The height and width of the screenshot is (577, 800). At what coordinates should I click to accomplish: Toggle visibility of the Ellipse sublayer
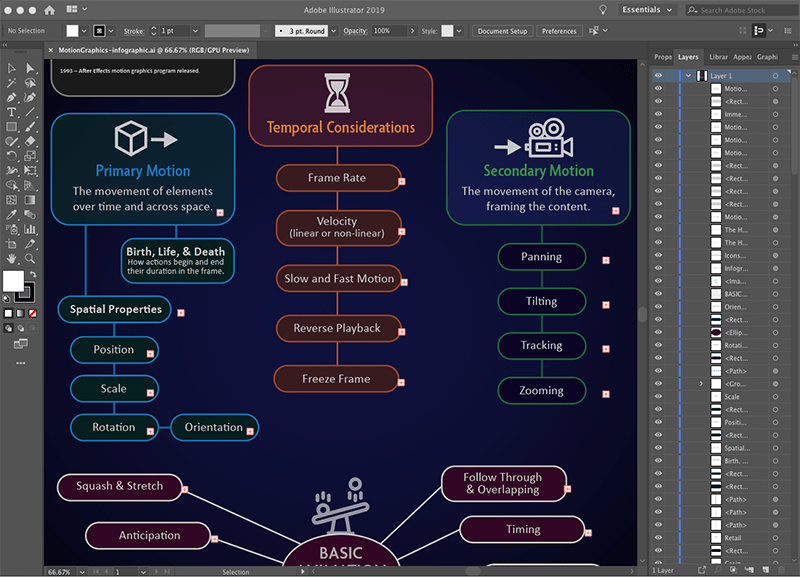(658, 333)
